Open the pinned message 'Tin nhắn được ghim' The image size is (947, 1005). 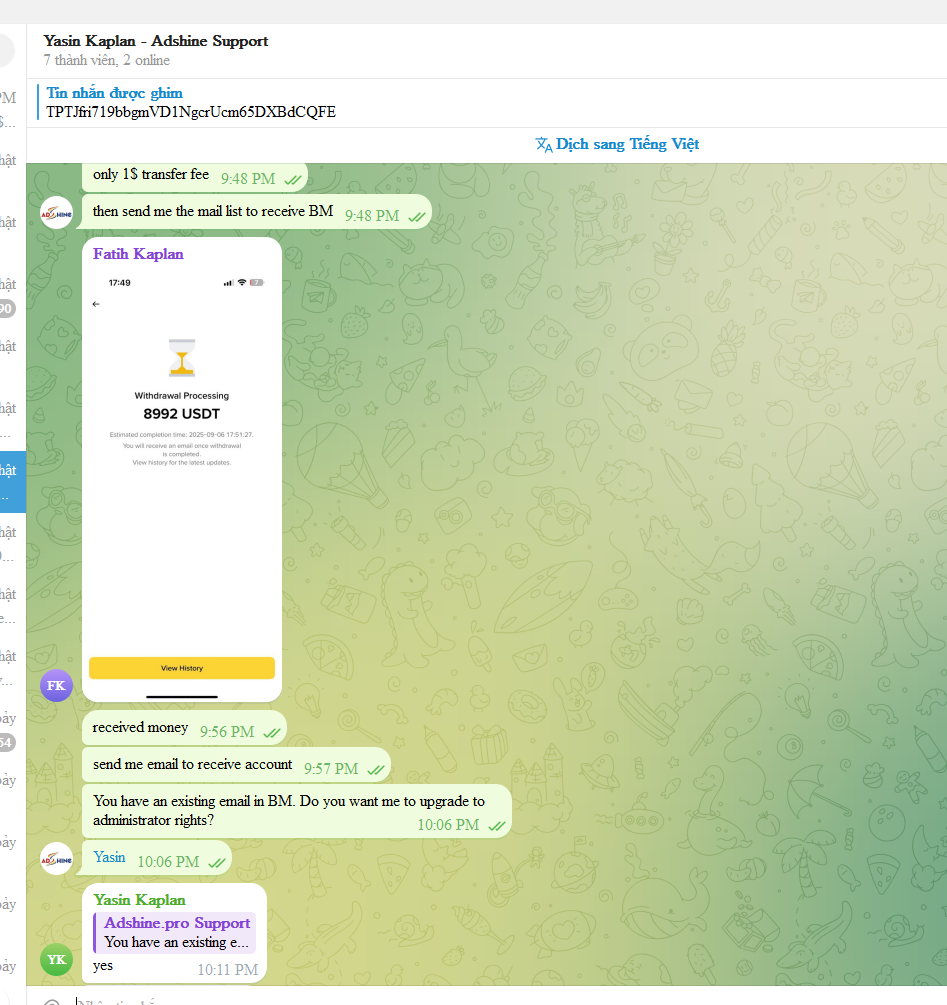[x=115, y=93]
